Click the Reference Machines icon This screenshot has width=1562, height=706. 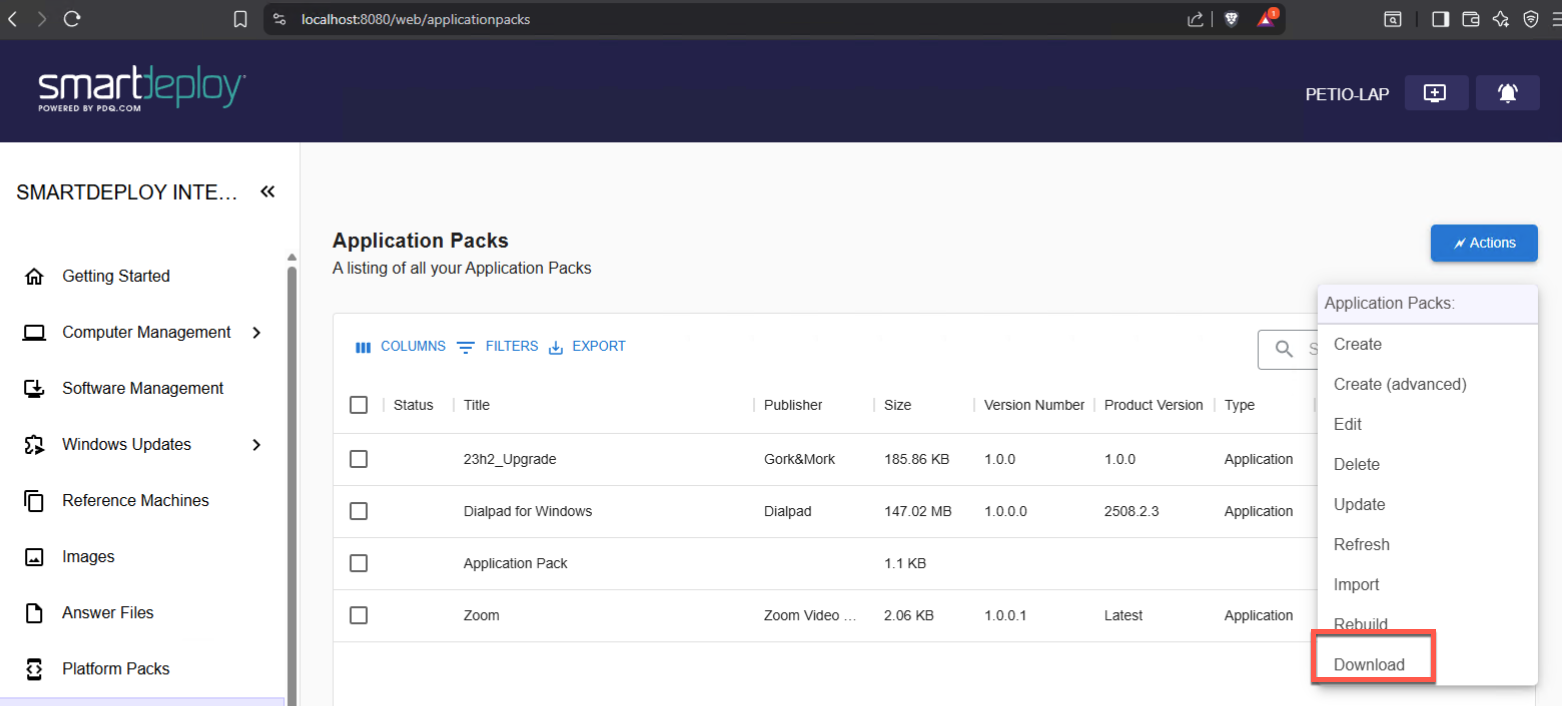pos(34,501)
